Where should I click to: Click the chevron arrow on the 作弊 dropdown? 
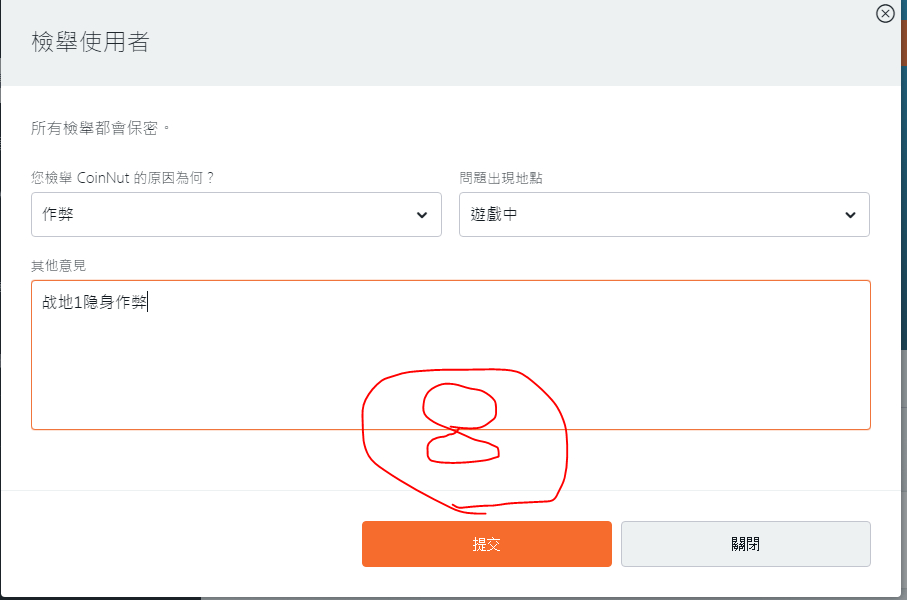click(422, 215)
